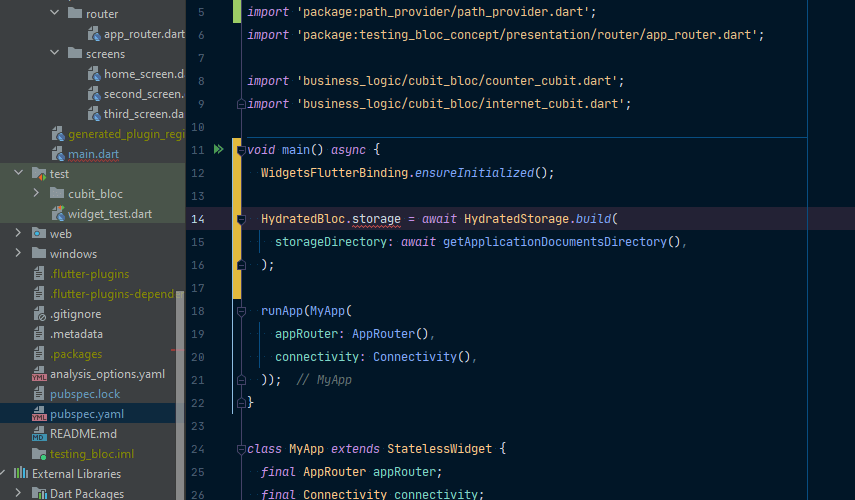Fold the HydratedStorage.build call on line 14

(x=241, y=219)
